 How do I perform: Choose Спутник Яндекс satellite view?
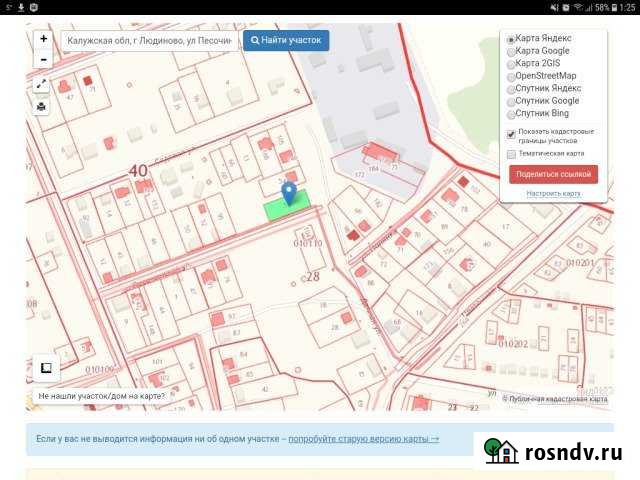coord(512,89)
